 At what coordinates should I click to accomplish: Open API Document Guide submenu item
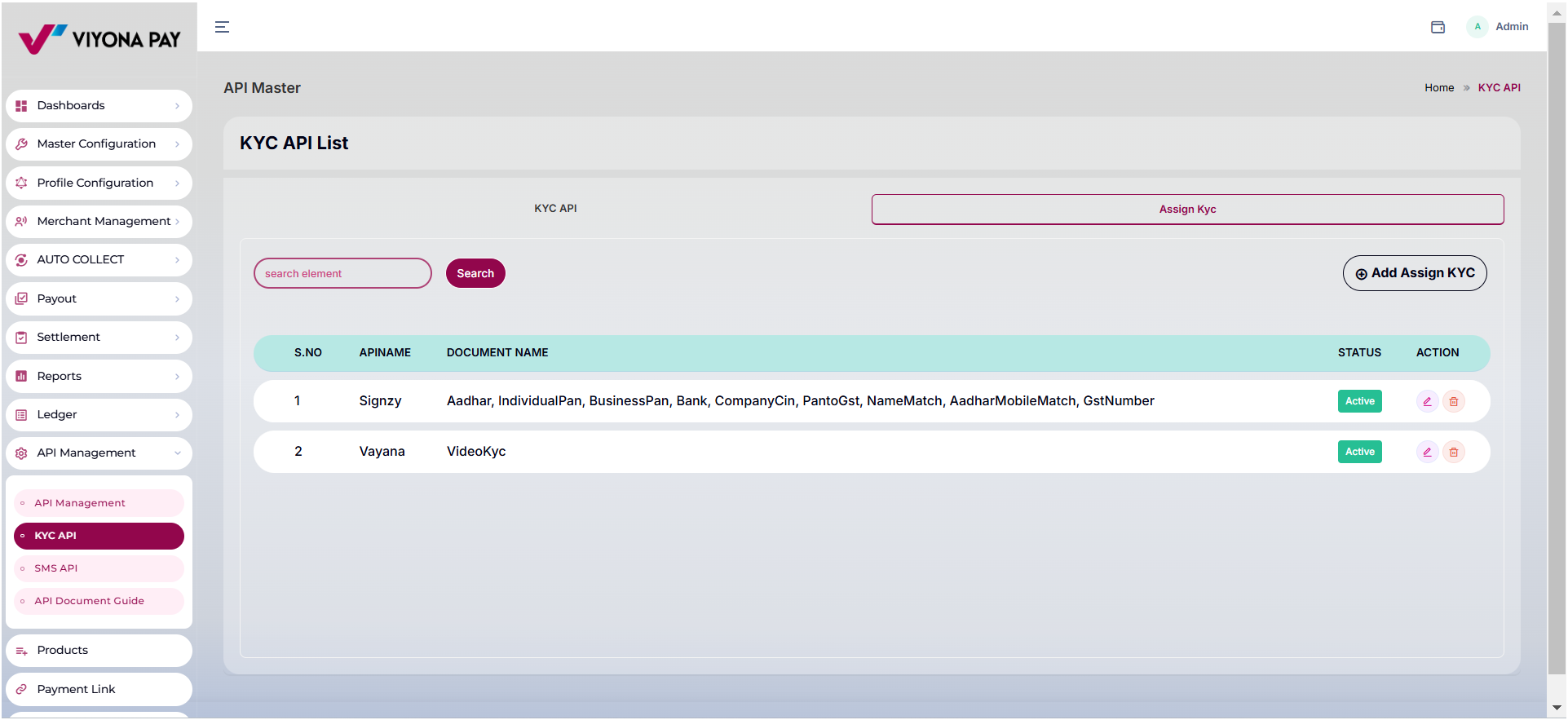click(x=99, y=601)
